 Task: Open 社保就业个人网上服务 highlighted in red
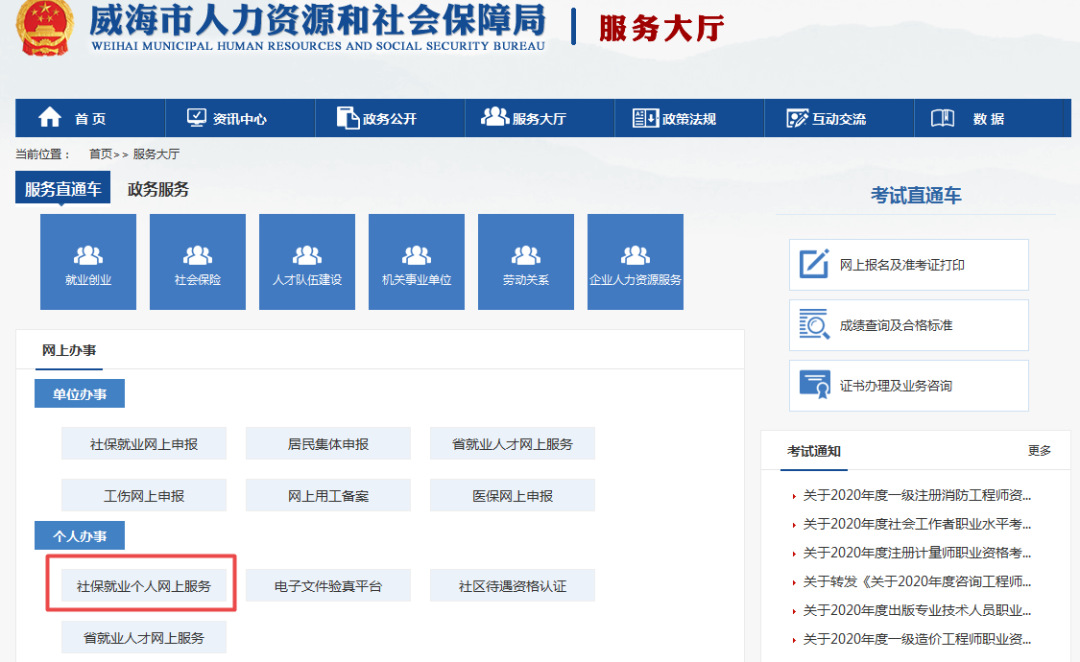[143, 584]
